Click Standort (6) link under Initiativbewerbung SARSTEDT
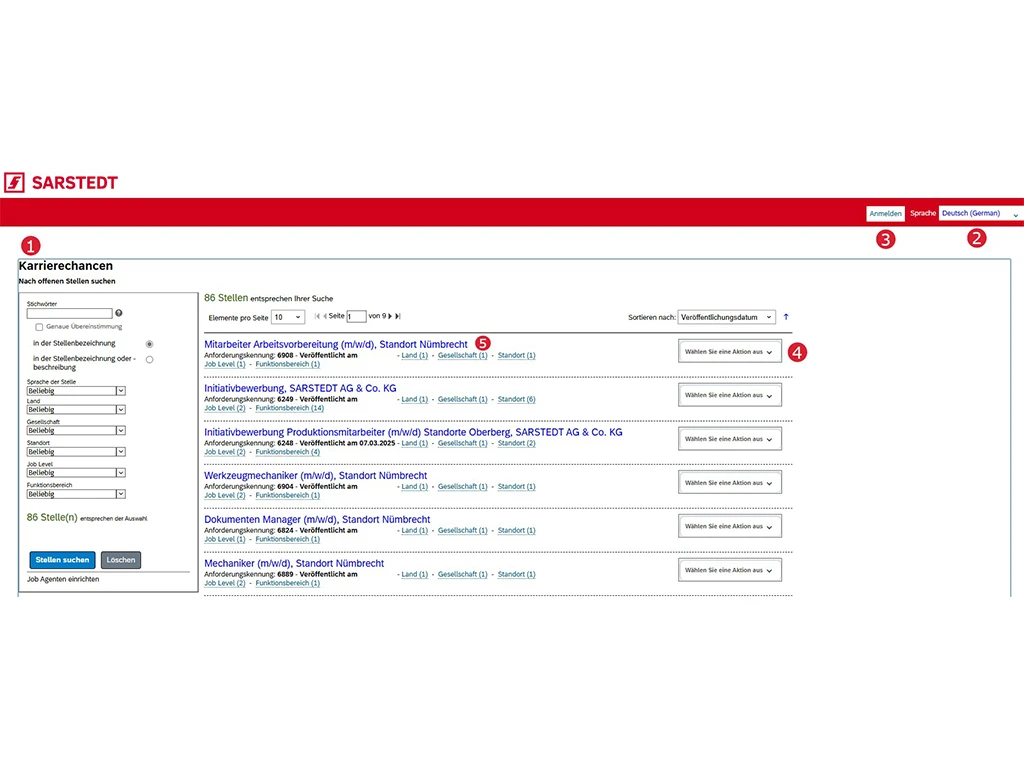 click(517, 399)
